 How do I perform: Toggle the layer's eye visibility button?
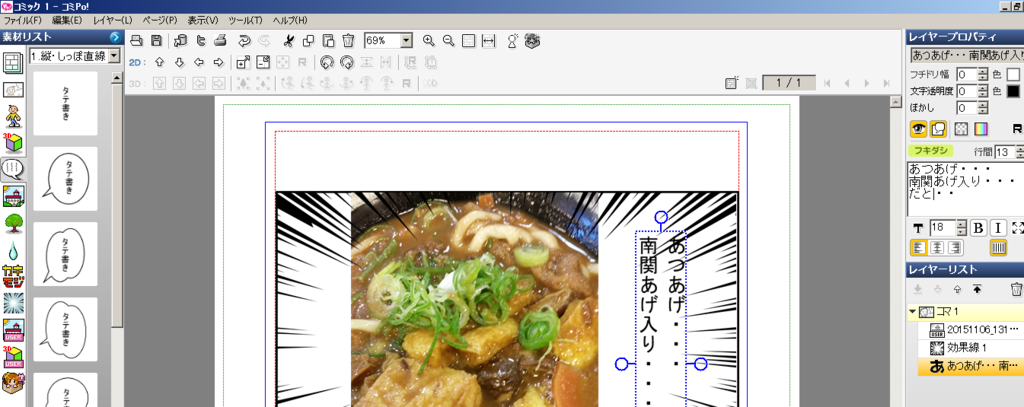tap(919, 129)
